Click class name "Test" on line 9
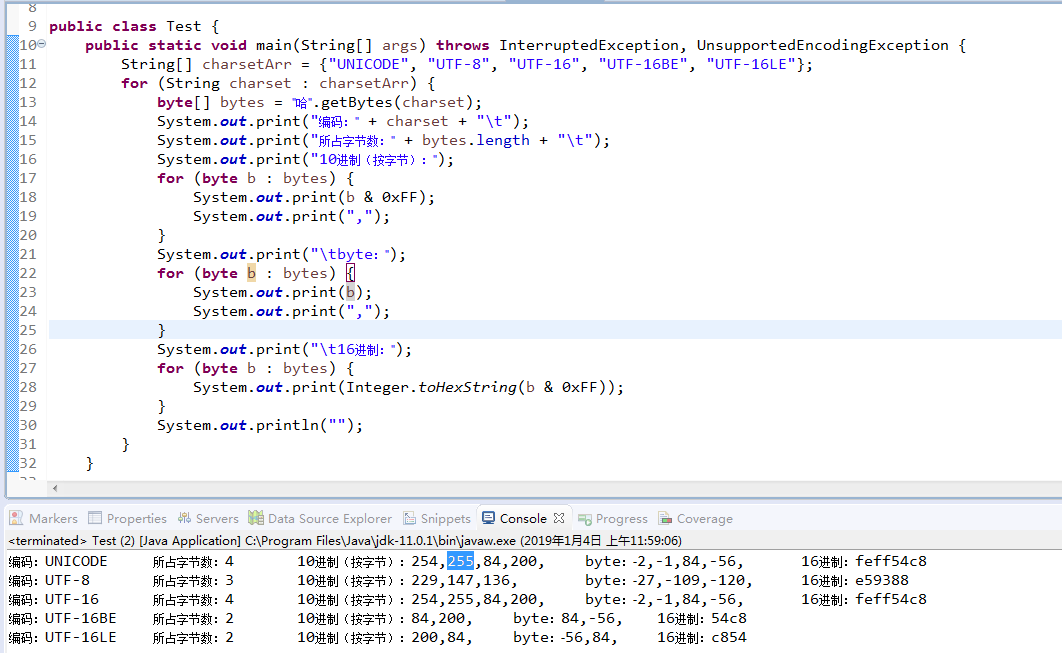Image resolution: width=1062 pixels, height=653 pixels. (184, 26)
